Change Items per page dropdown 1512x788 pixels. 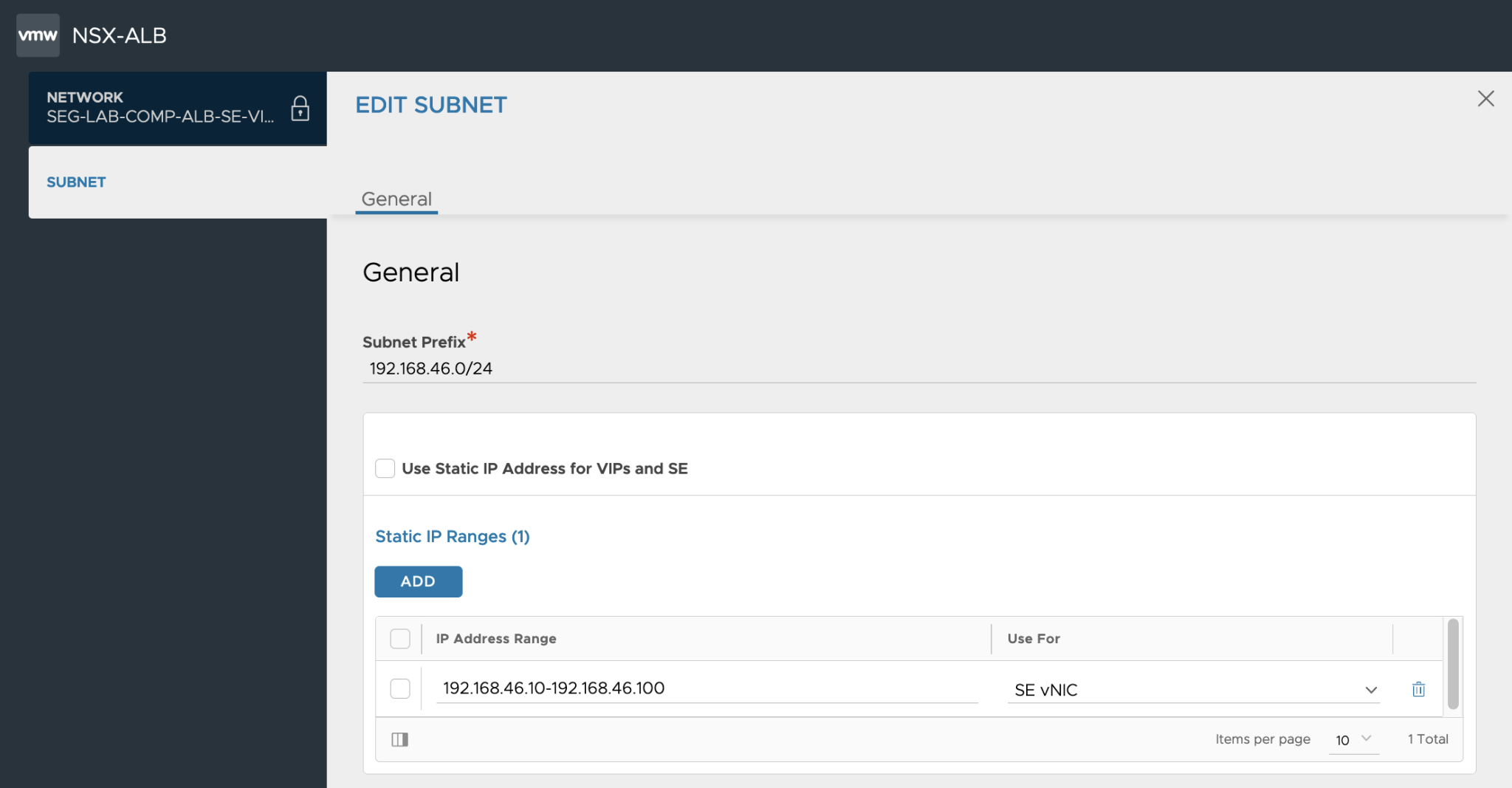pos(1353,739)
